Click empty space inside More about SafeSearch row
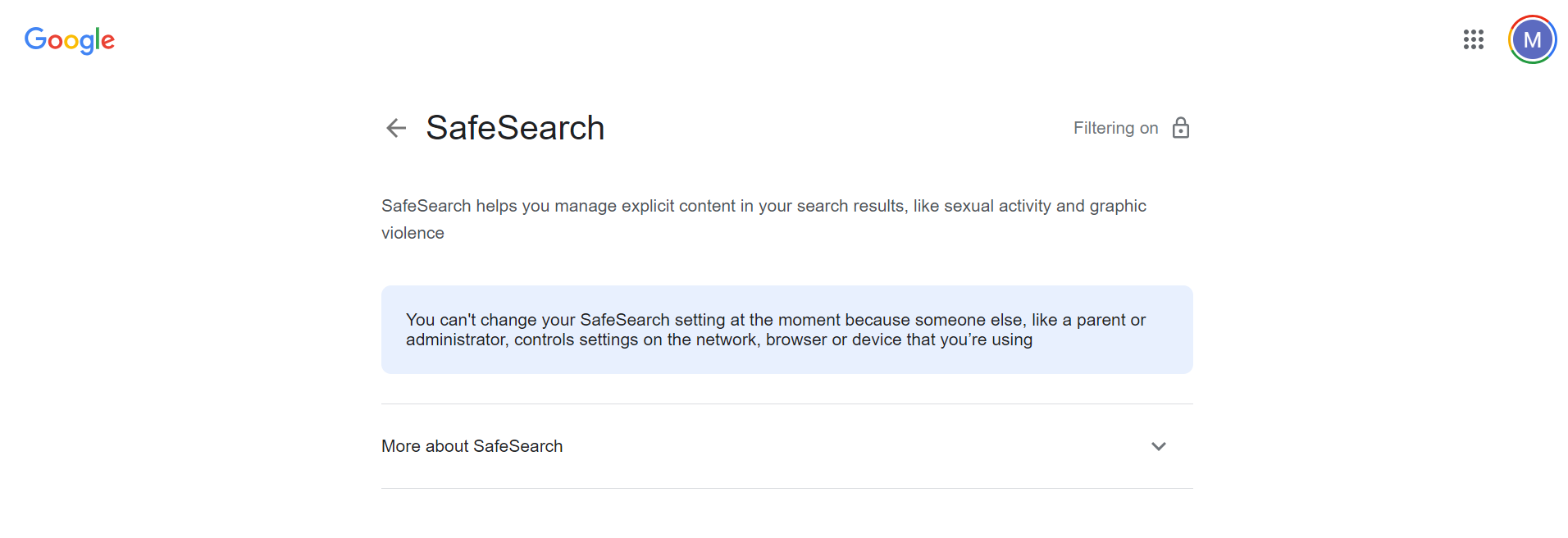 pos(820,446)
